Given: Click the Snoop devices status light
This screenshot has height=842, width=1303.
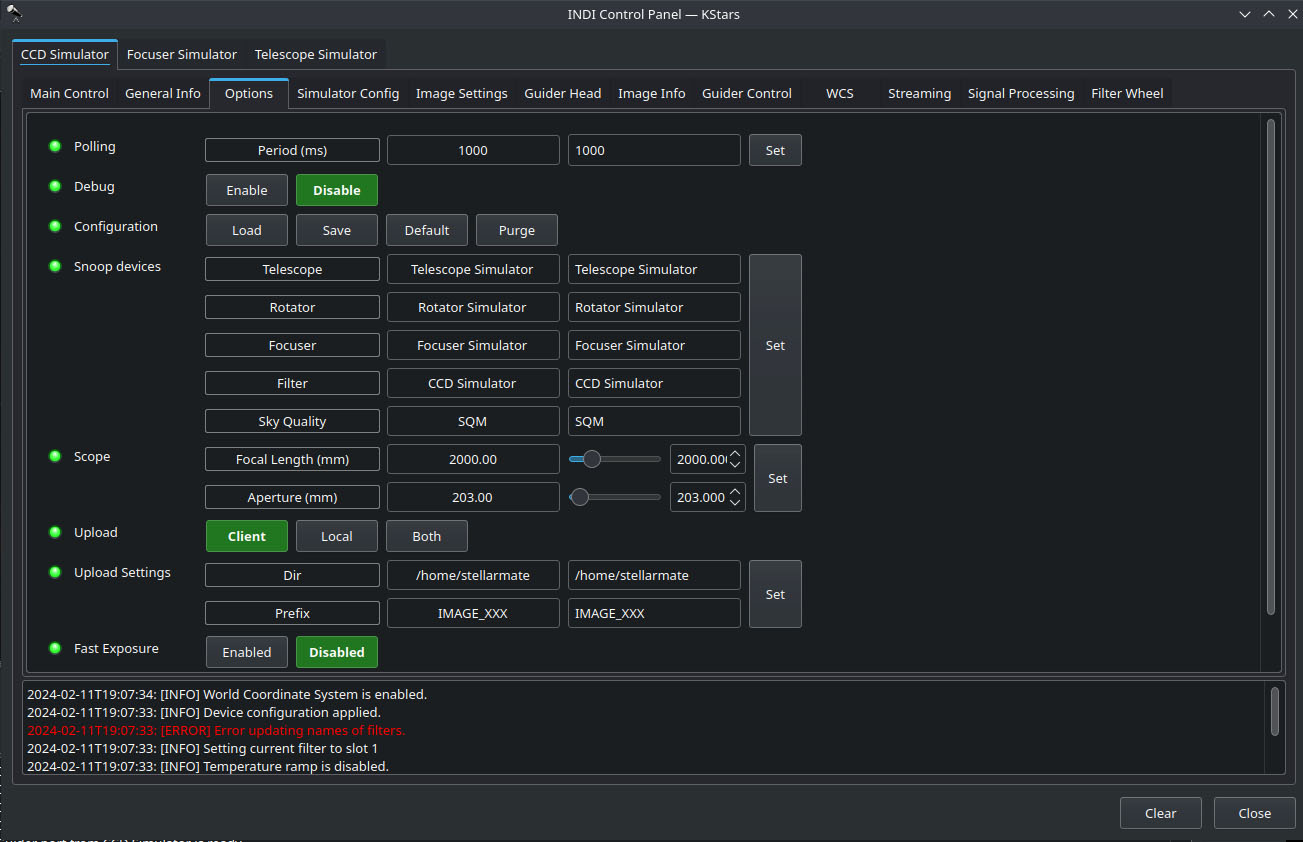Looking at the screenshot, I should (x=55, y=267).
